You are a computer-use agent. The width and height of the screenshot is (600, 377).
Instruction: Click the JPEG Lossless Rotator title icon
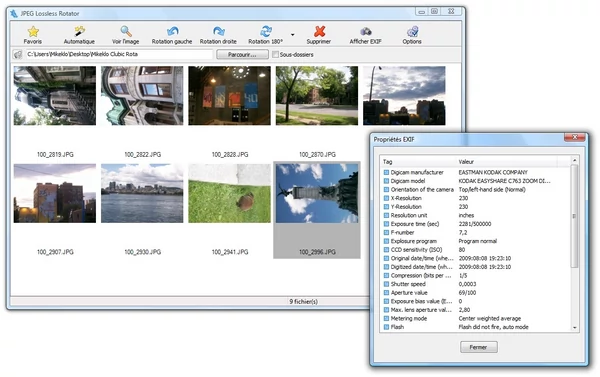click(x=14, y=13)
